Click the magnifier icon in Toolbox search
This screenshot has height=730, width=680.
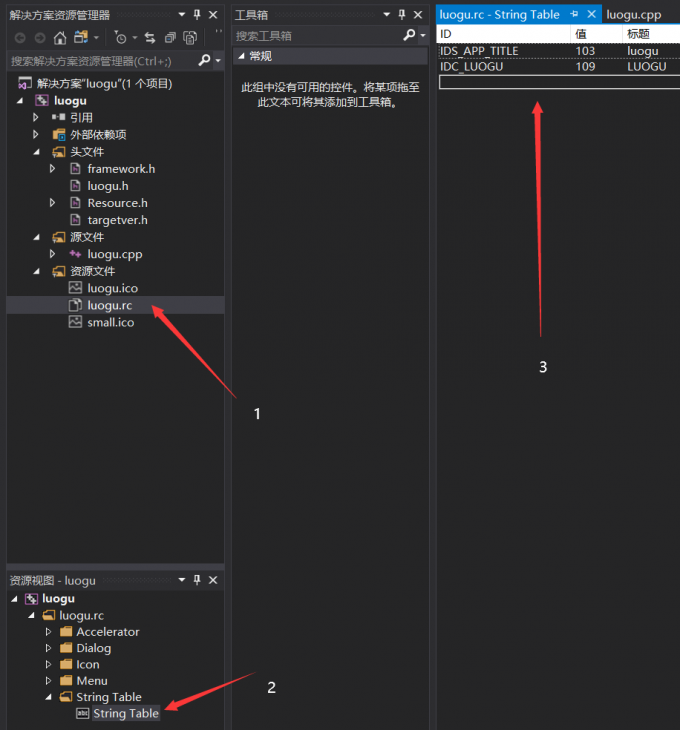(x=409, y=34)
